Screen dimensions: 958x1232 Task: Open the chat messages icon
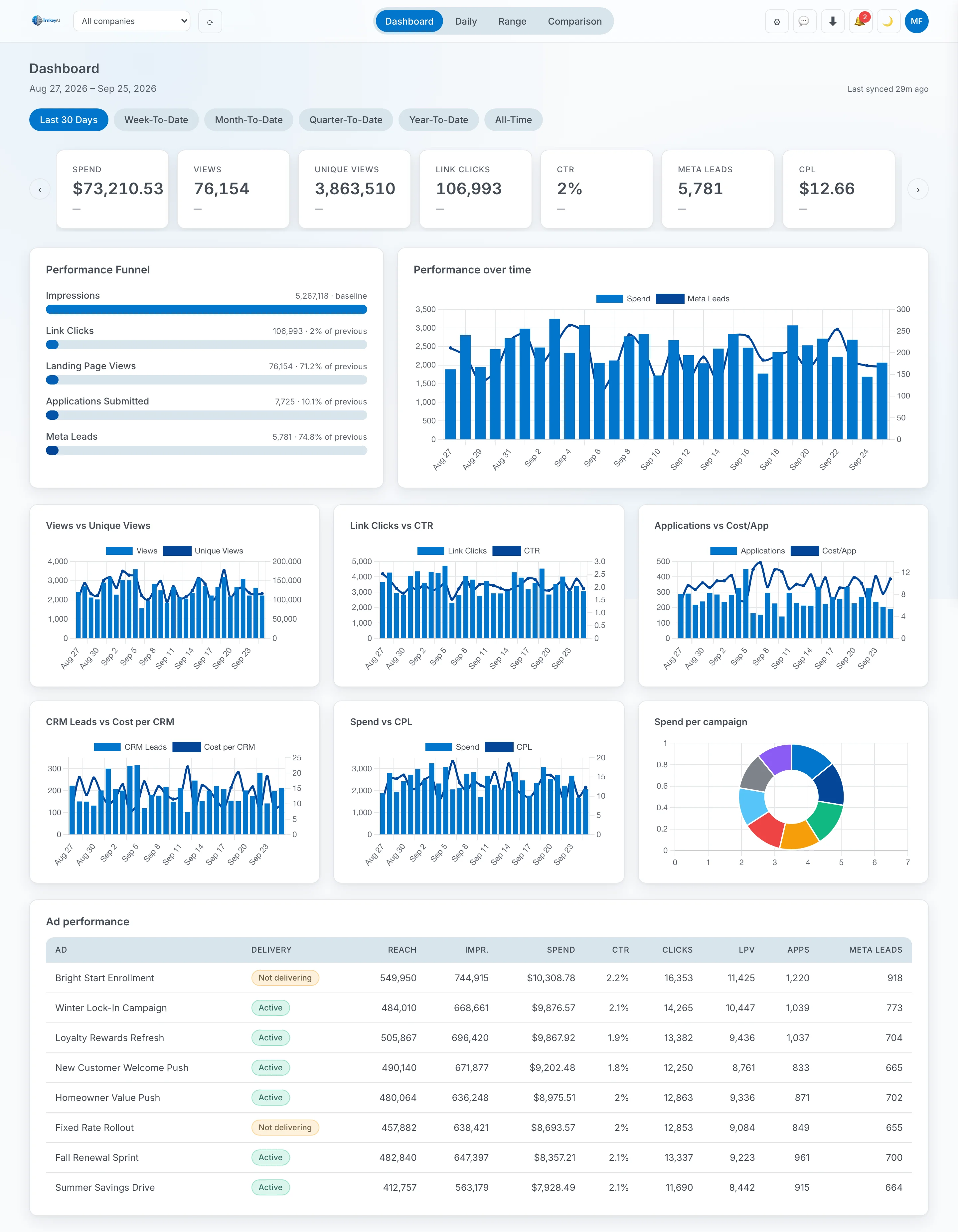coord(805,21)
